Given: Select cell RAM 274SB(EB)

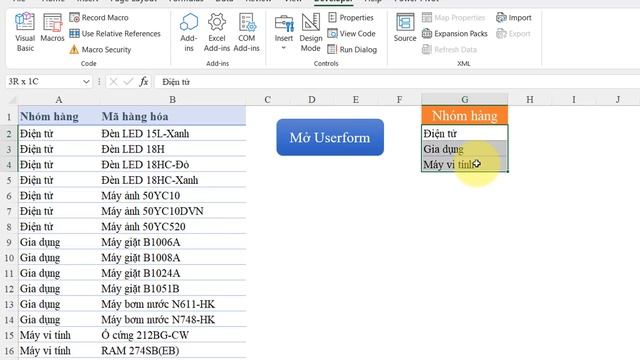Looking at the screenshot, I should (172, 351).
